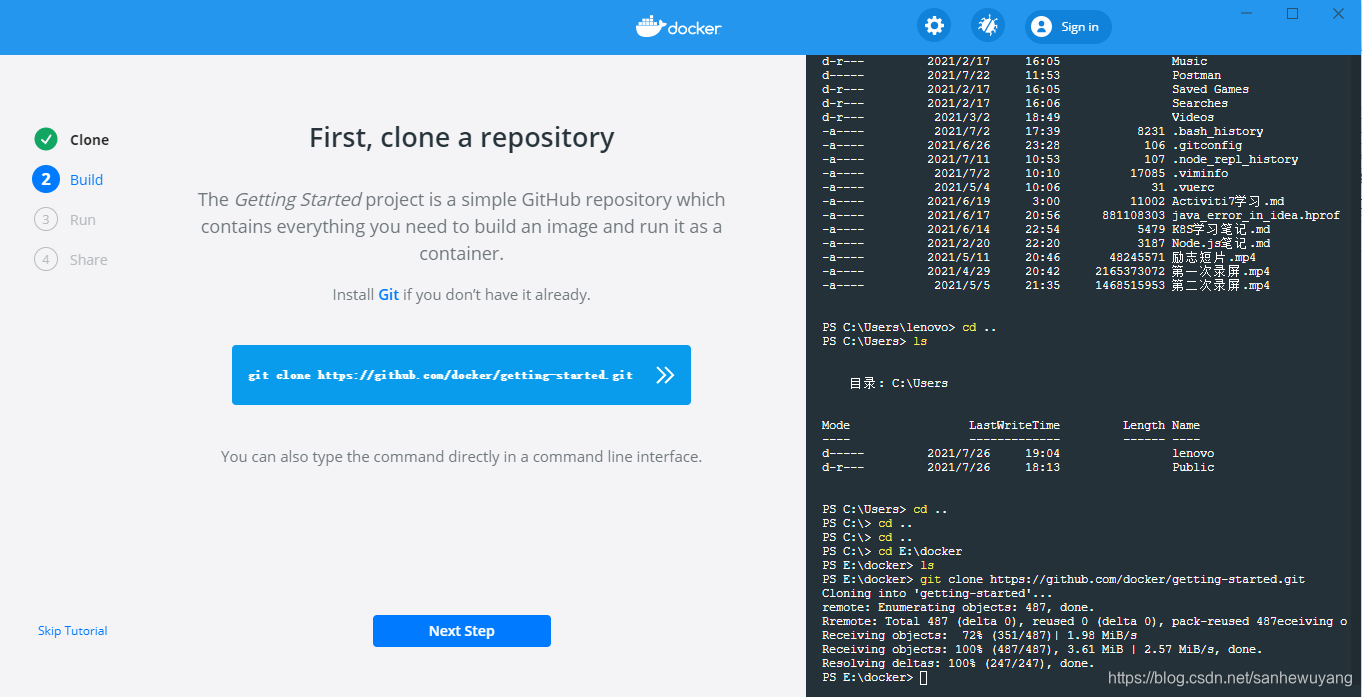The image size is (1362, 697).
Task: Click 'Searches' folder in terminal listing
Action: click(x=1200, y=103)
